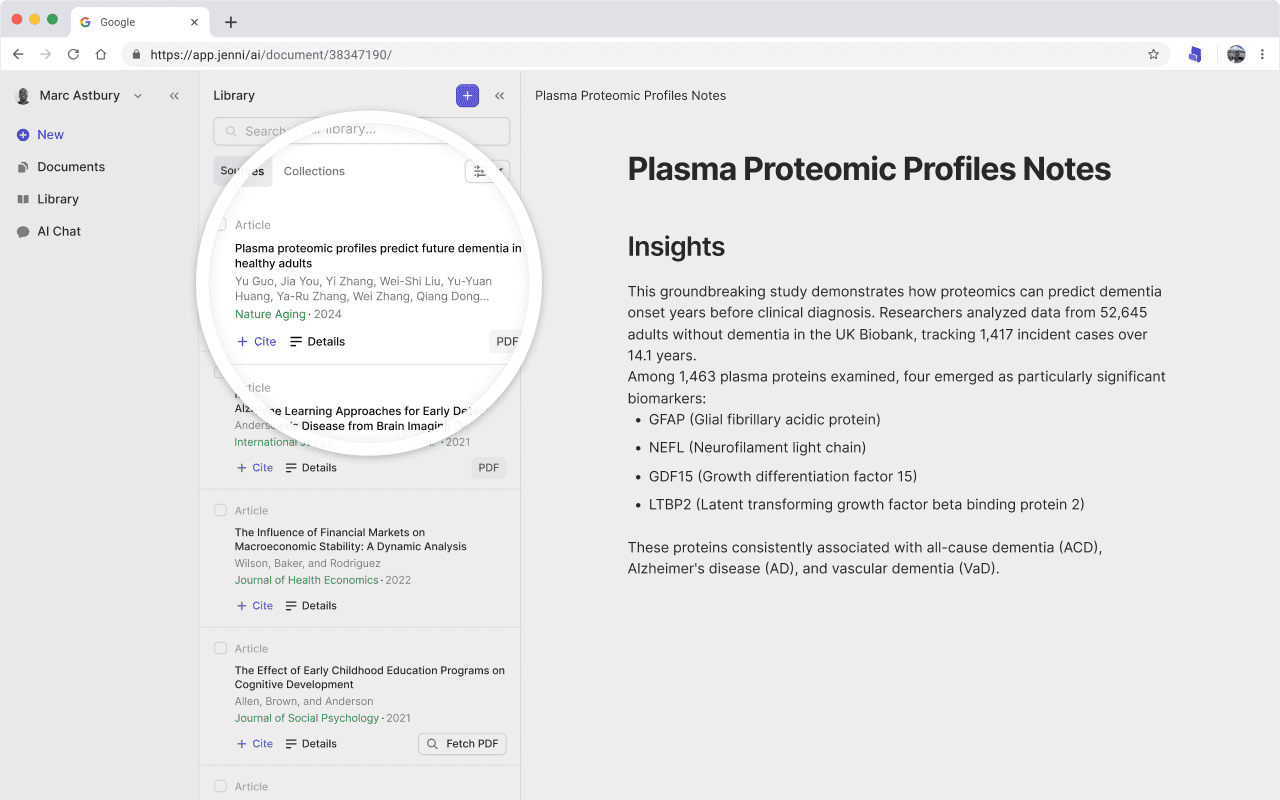Click the Jenni browser extension icon
The width and height of the screenshot is (1280, 800).
pyautogui.click(x=1194, y=55)
